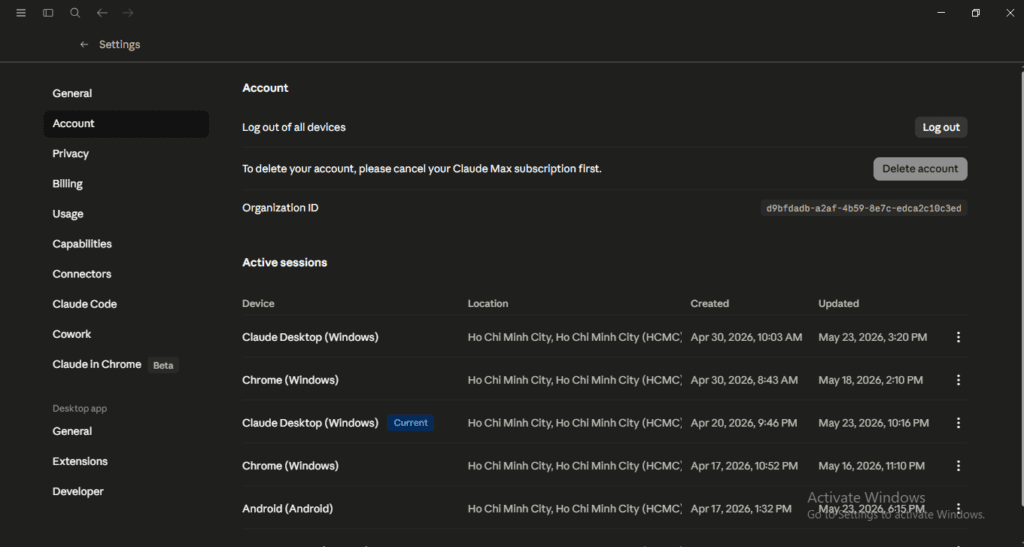Close the application window
The width and height of the screenshot is (1024, 547).
click(x=1010, y=13)
